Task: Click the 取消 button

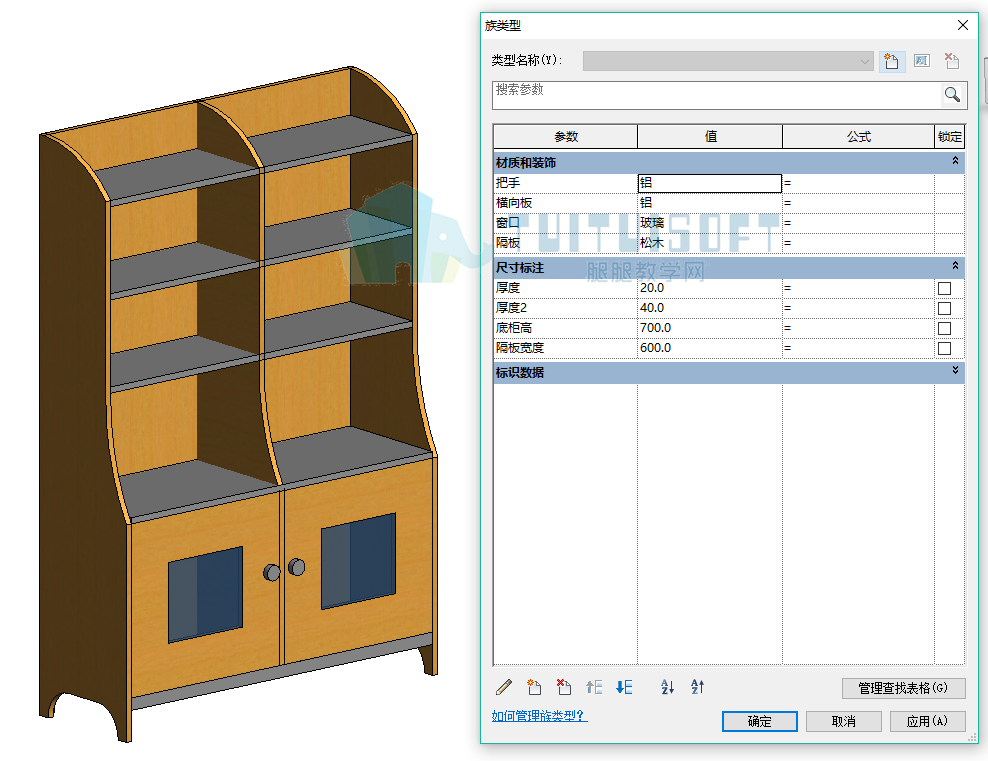Action: click(843, 721)
